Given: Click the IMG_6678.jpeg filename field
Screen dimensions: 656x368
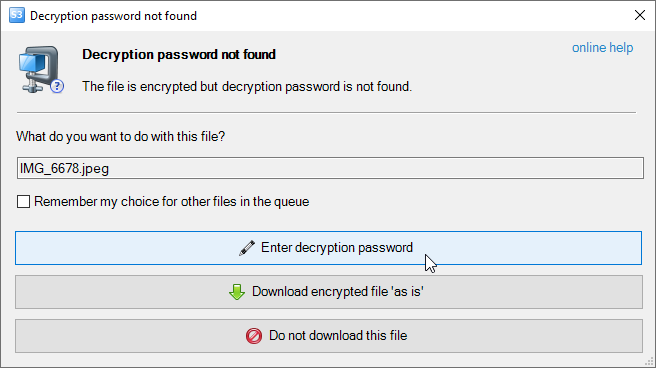Looking at the screenshot, I should point(330,168).
